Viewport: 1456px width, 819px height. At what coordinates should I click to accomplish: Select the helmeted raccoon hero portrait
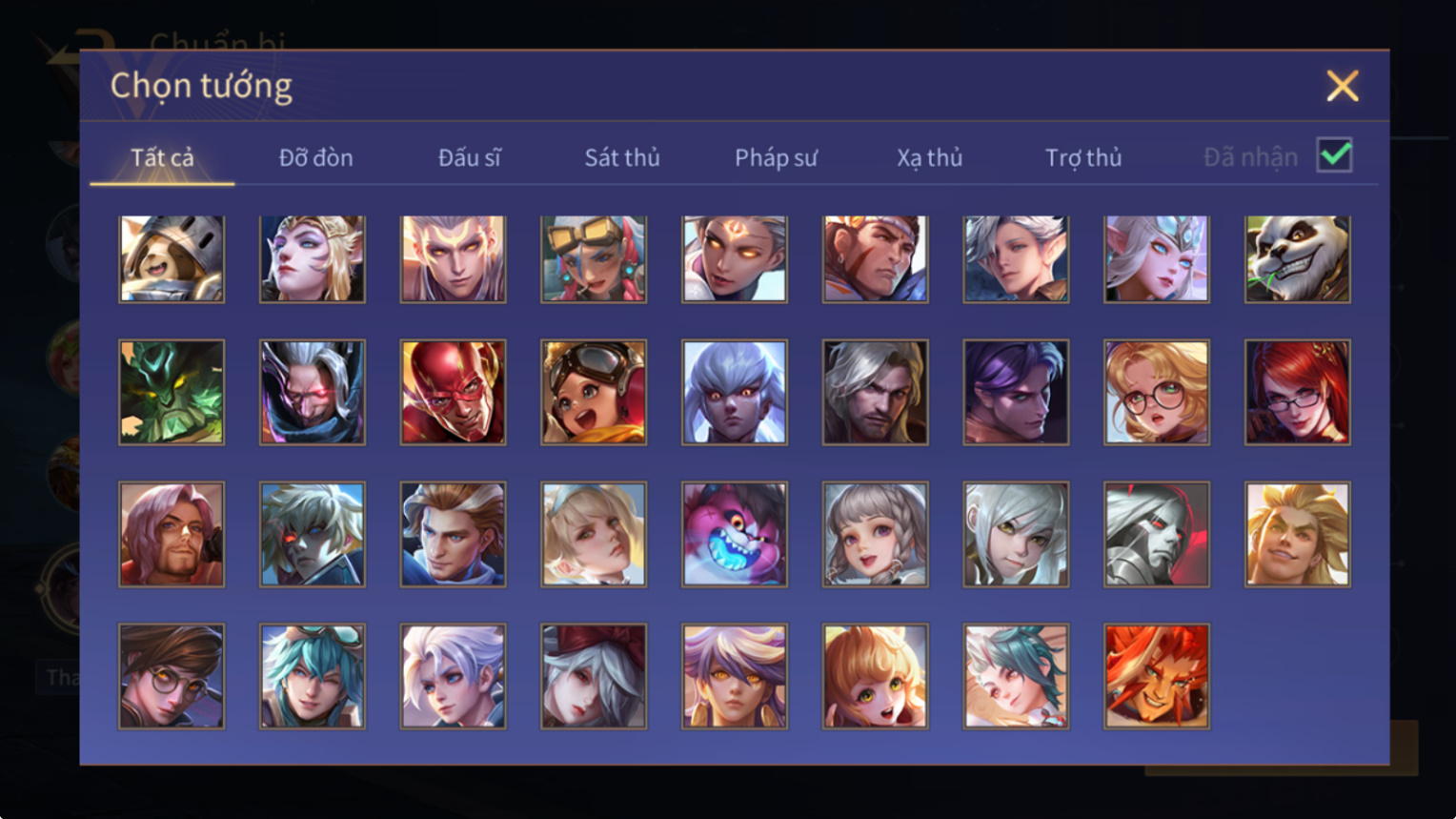coord(172,259)
